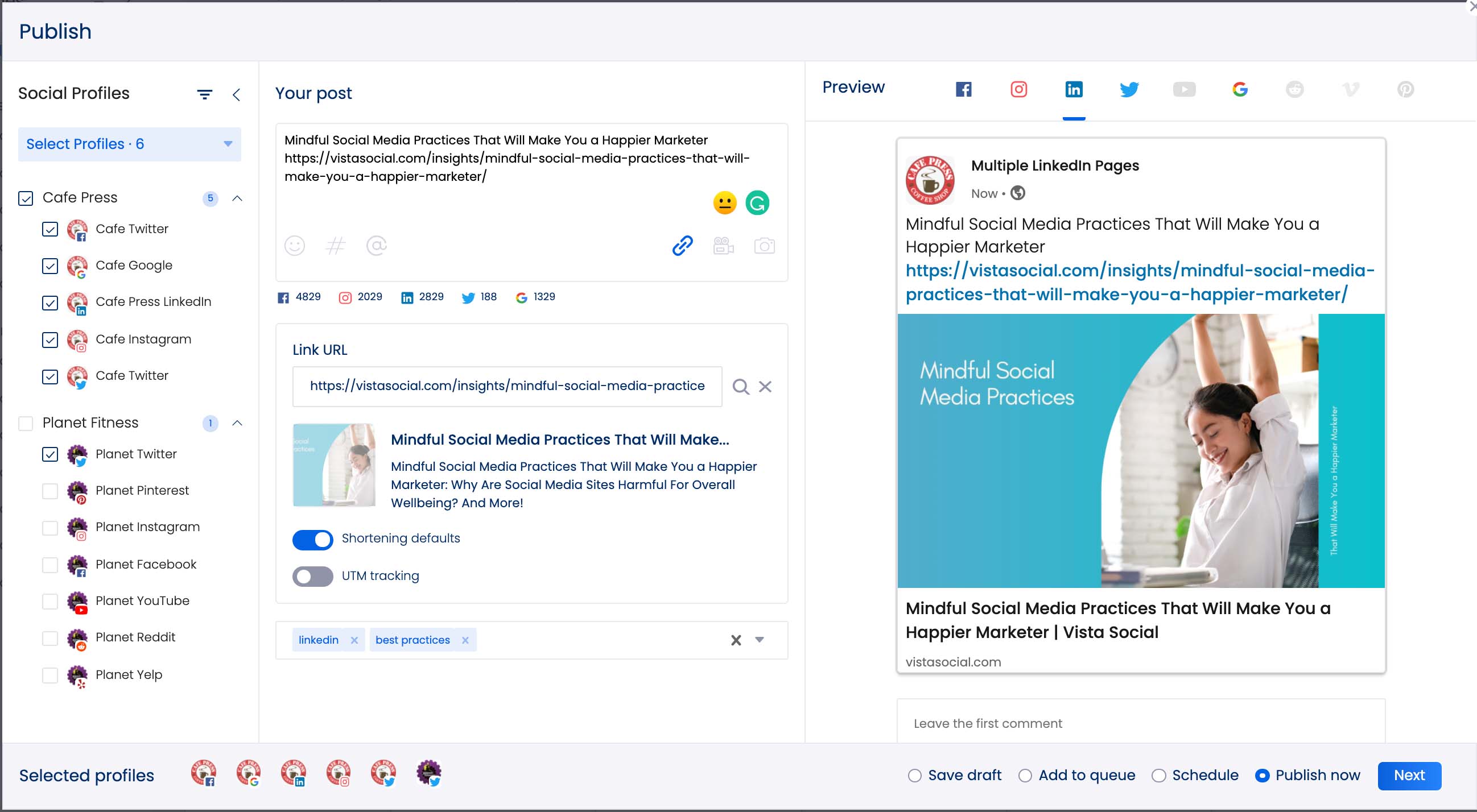Image resolution: width=1477 pixels, height=812 pixels.
Task: Collapse the Cafe Press profile group
Action: 237,198
